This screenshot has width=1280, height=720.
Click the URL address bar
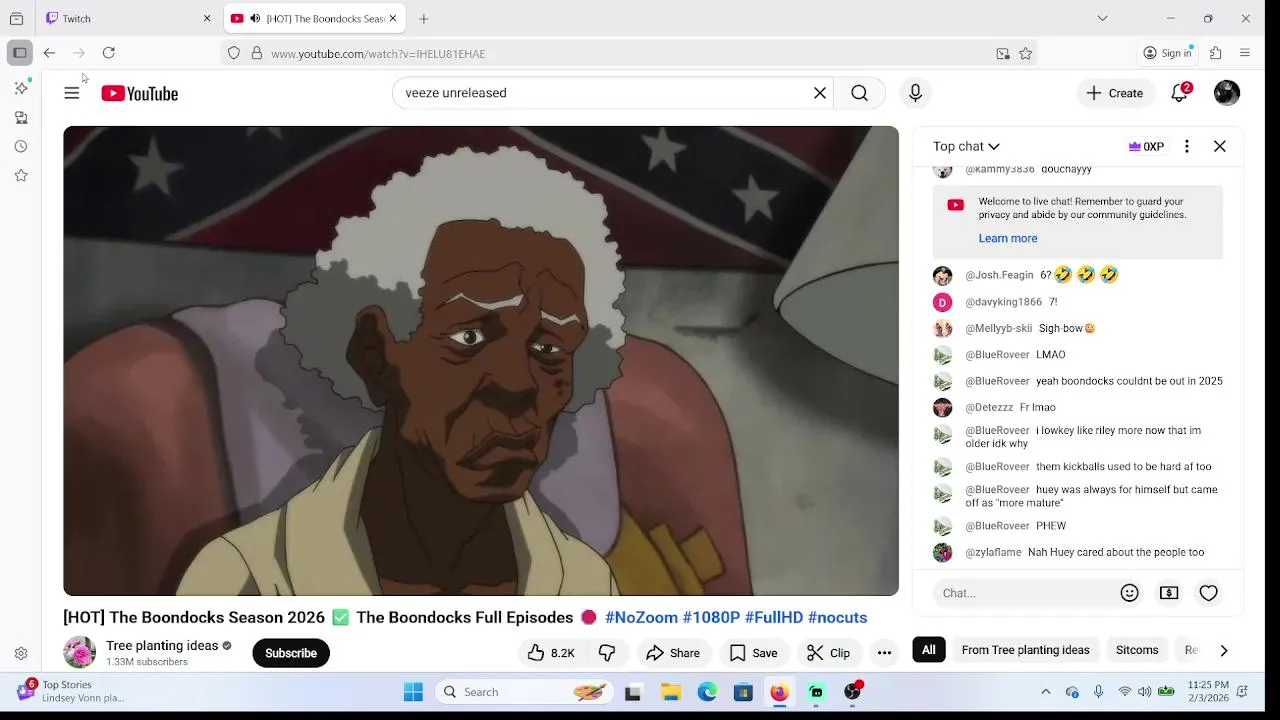[x=628, y=54]
